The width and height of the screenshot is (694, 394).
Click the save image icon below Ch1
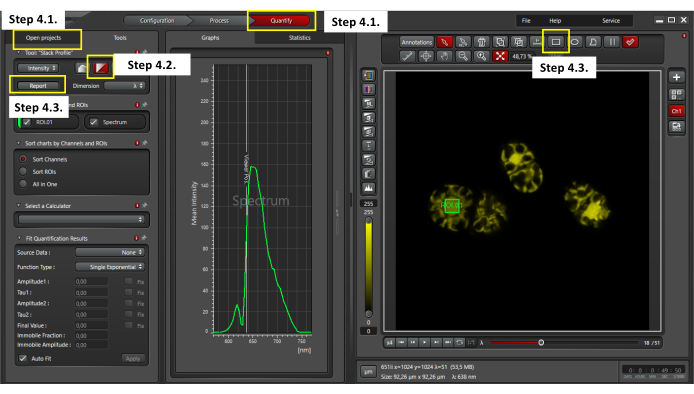point(676,127)
